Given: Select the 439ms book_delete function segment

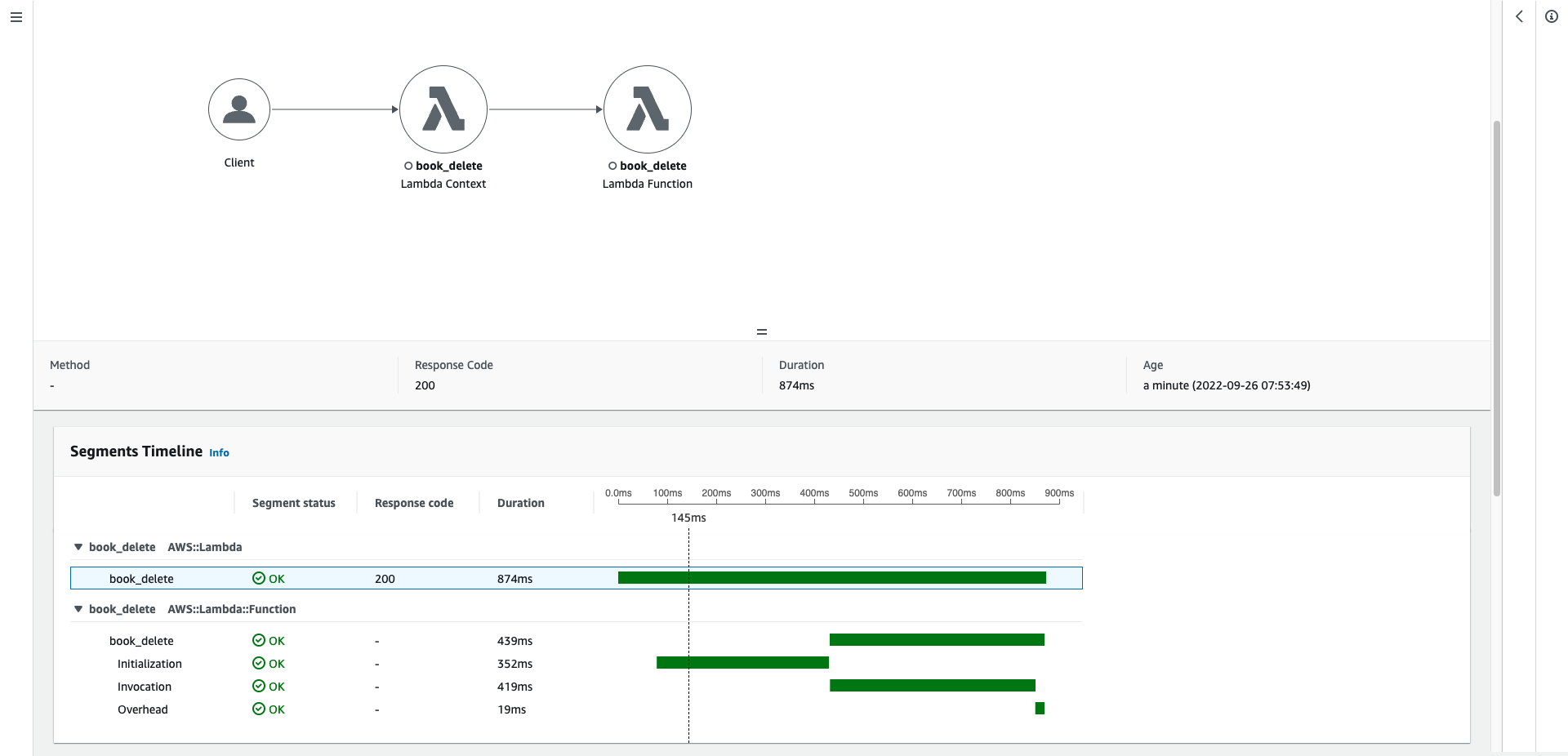Looking at the screenshot, I should 577,641.
